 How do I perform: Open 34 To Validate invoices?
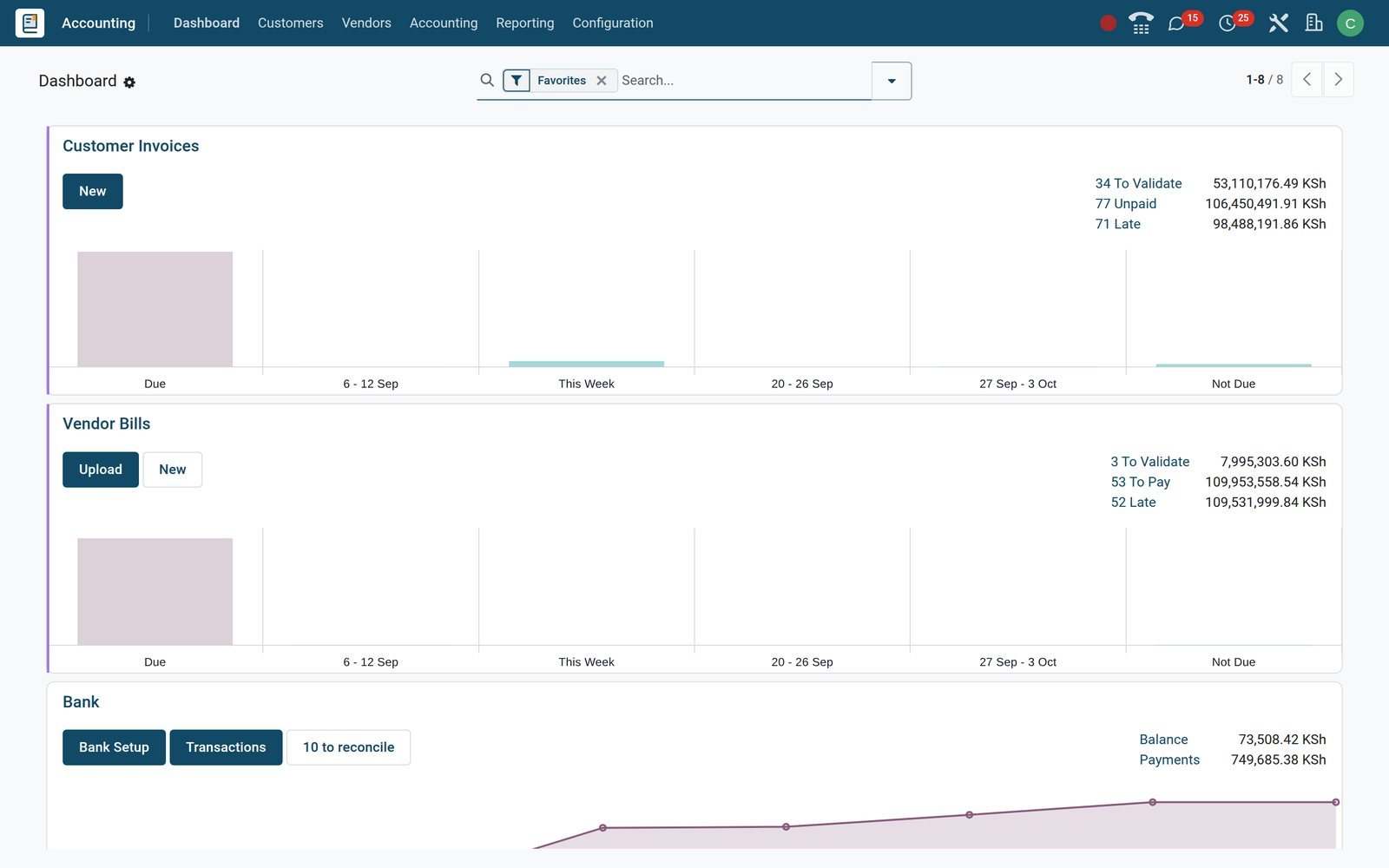pyautogui.click(x=1138, y=184)
